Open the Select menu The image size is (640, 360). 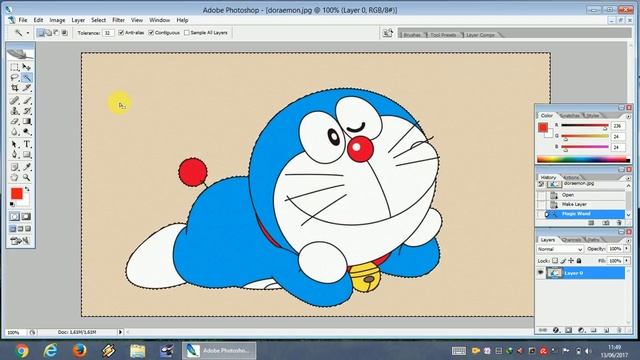point(98,20)
